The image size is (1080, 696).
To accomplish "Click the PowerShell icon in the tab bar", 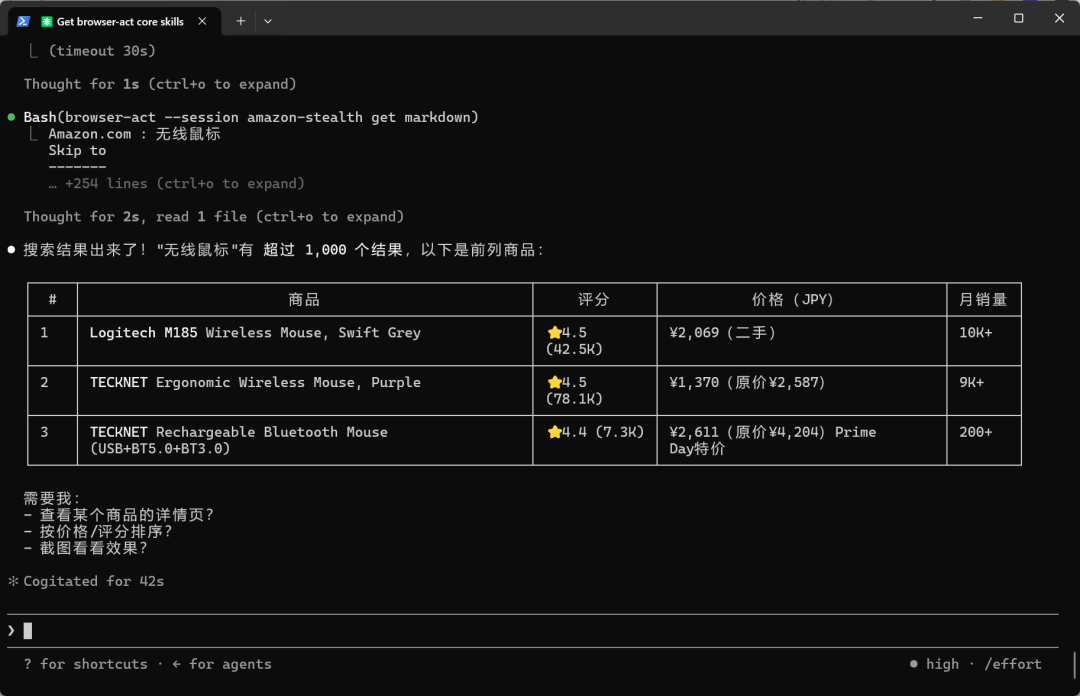I will click(x=23, y=21).
